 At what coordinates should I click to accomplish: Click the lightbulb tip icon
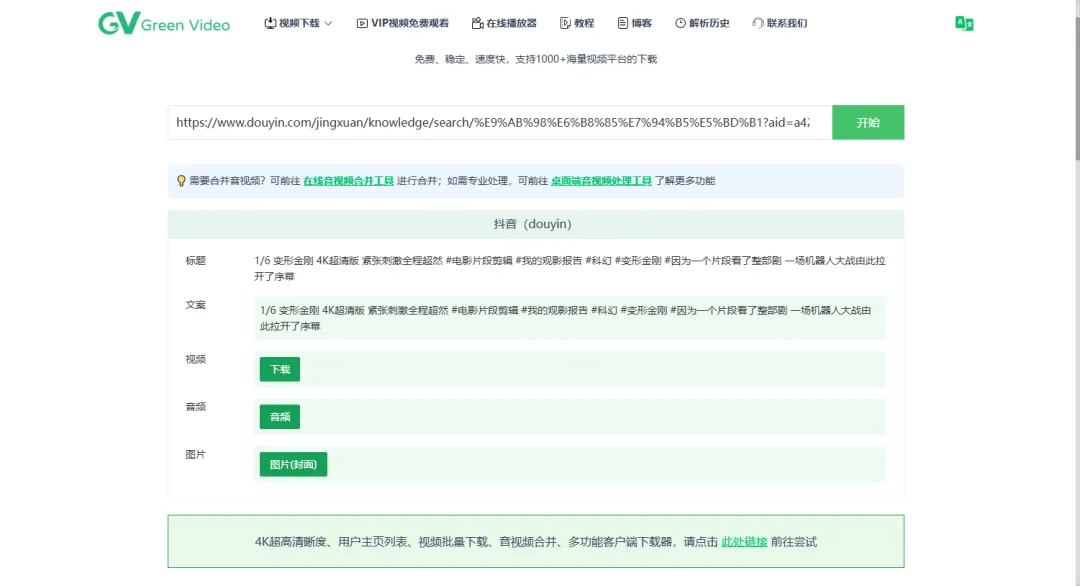(181, 180)
